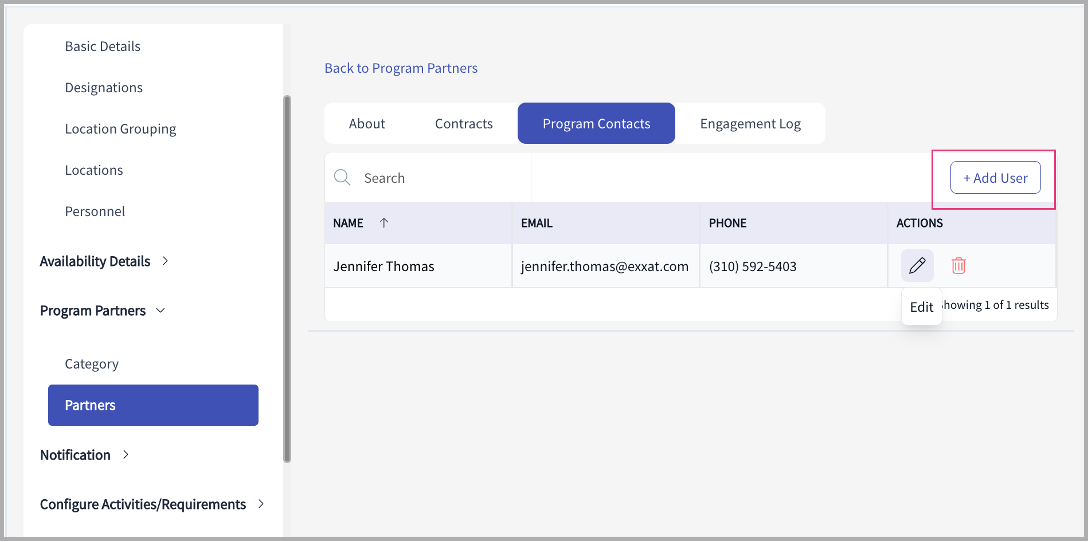1088x542 pixels.
Task: Click the sidebar vertical scrollbar
Action: click(x=287, y=278)
